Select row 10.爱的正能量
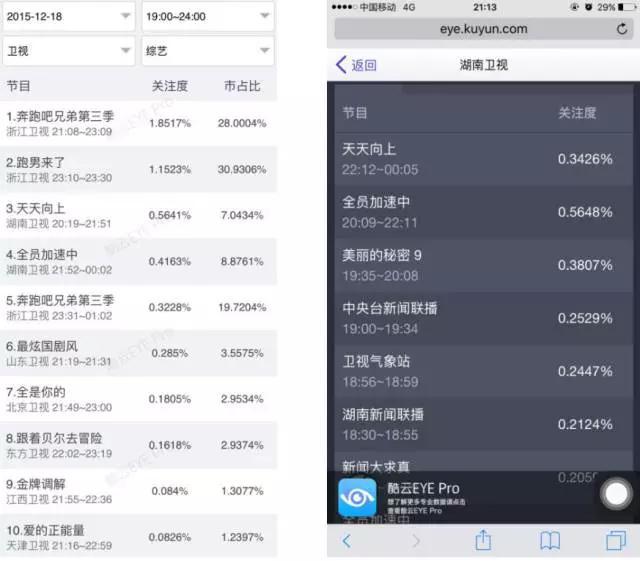The height and width of the screenshot is (561, 640). 138,537
